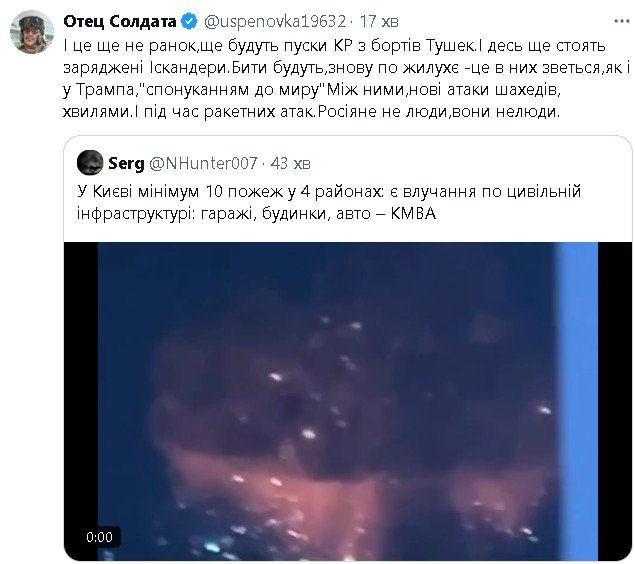
Task: Open Отец Солдата profile avatar
Action: 32,32
